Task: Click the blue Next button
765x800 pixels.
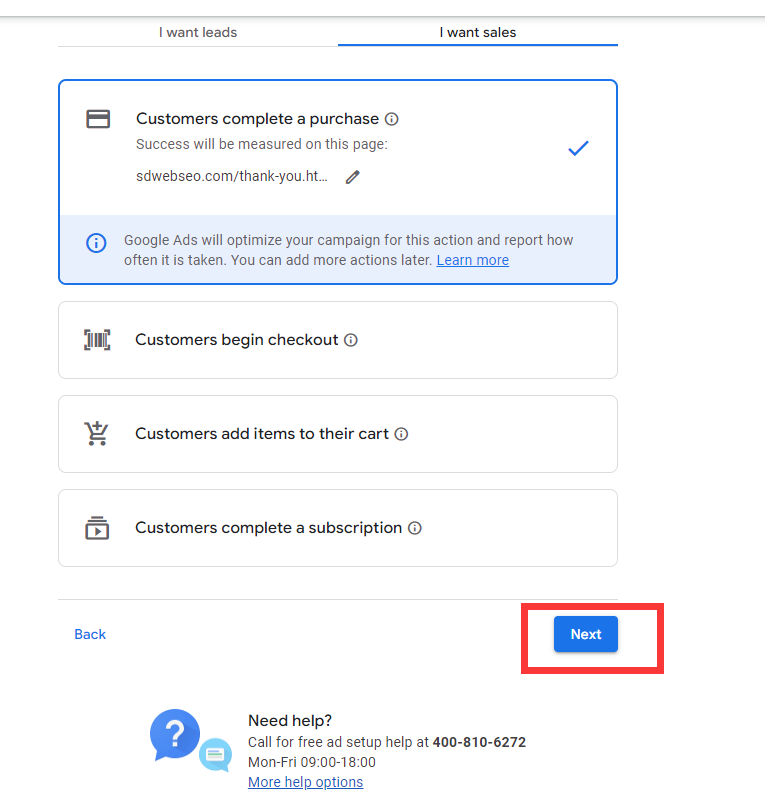Action: click(586, 634)
